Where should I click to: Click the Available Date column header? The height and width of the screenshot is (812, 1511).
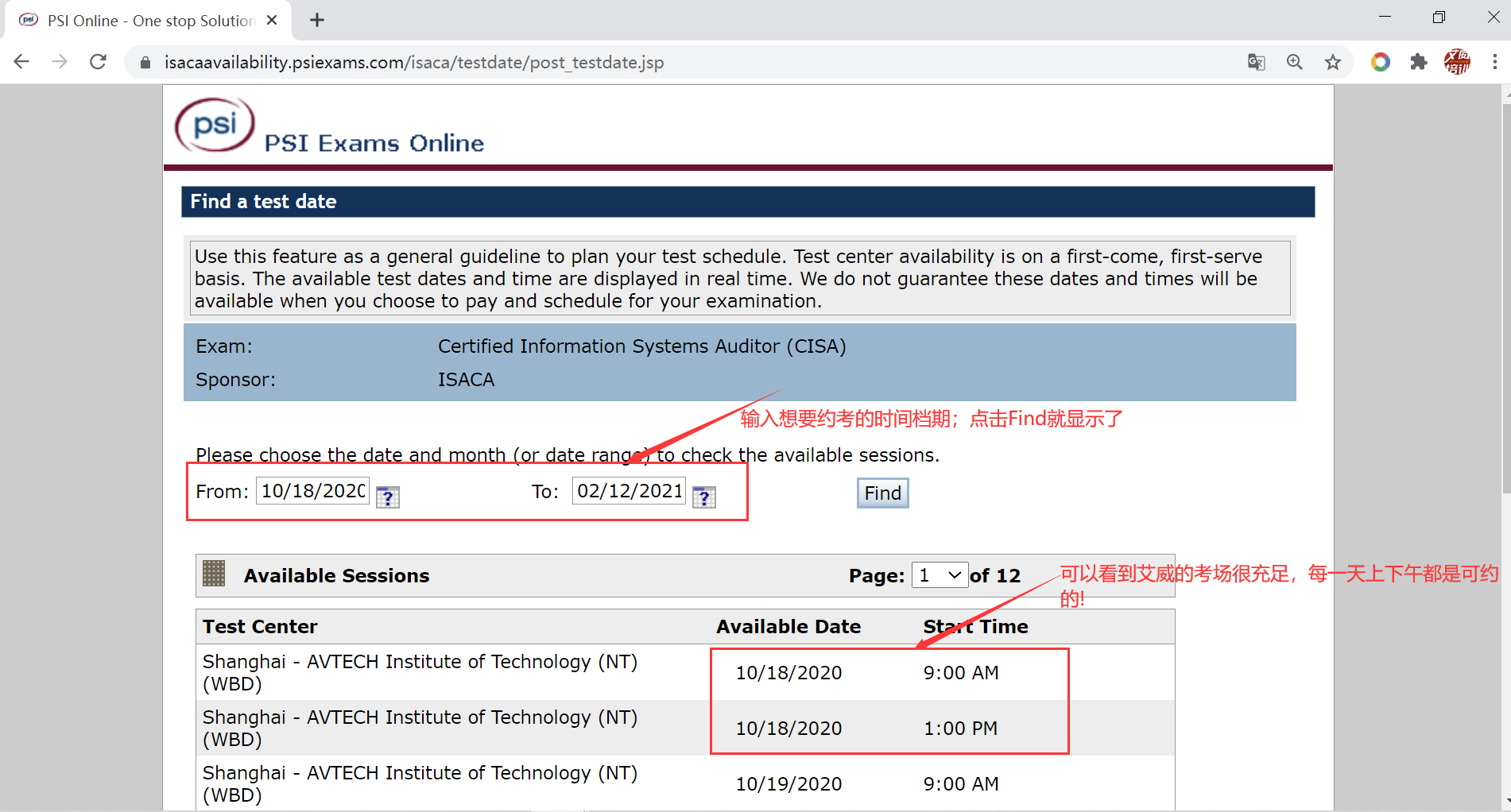click(788, 627)
